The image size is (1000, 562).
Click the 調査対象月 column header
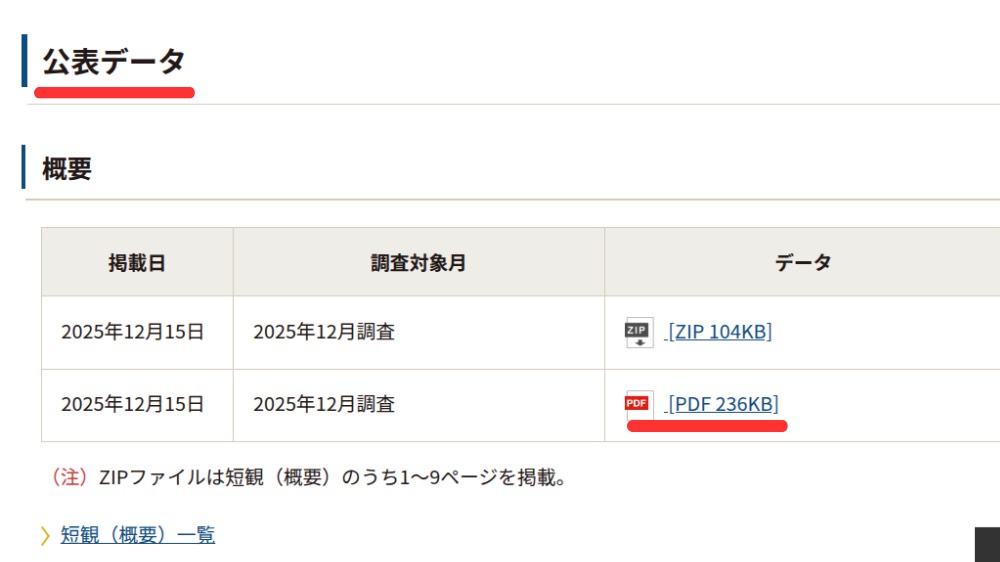(x=418, y=263)
